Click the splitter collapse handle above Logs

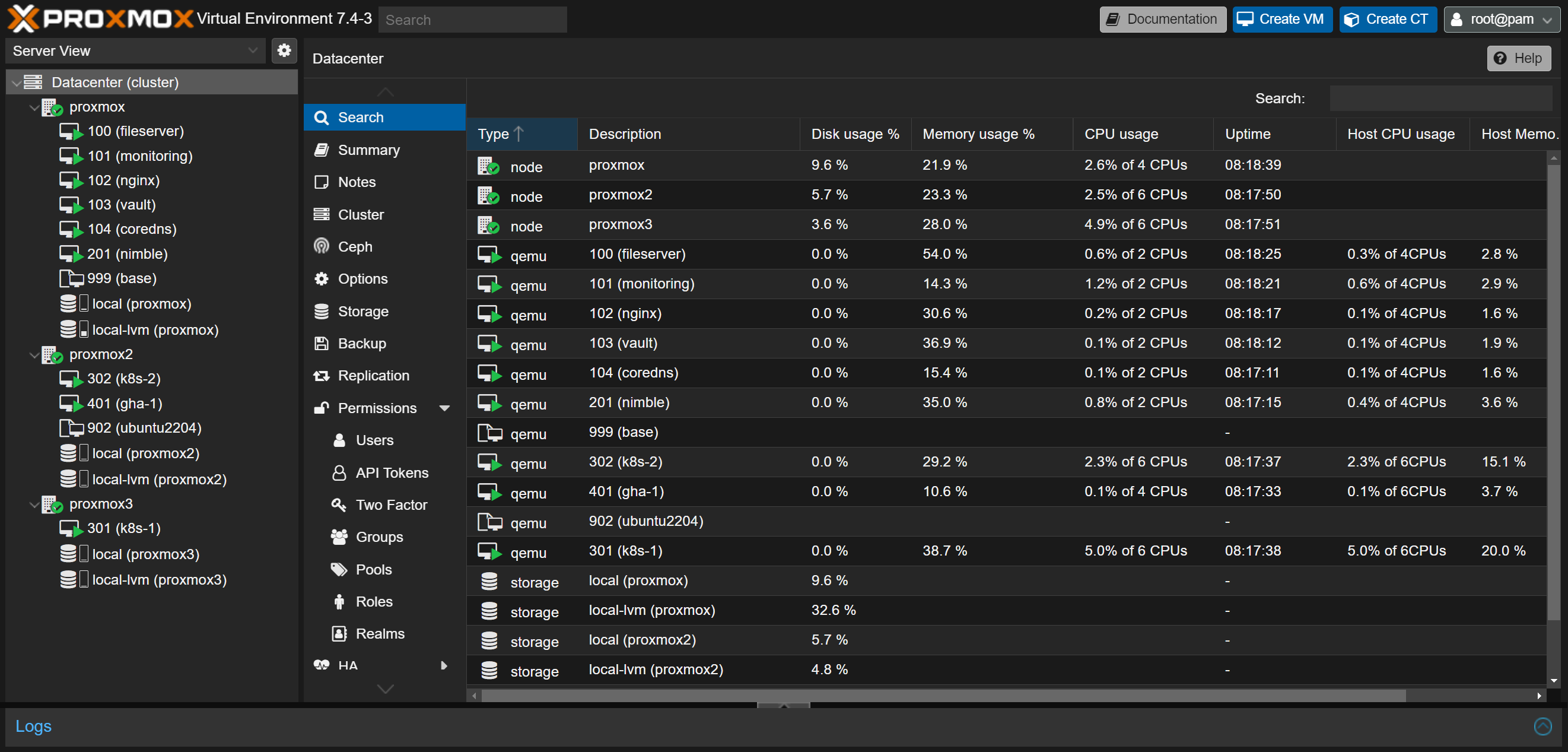(x=783, y=705)
